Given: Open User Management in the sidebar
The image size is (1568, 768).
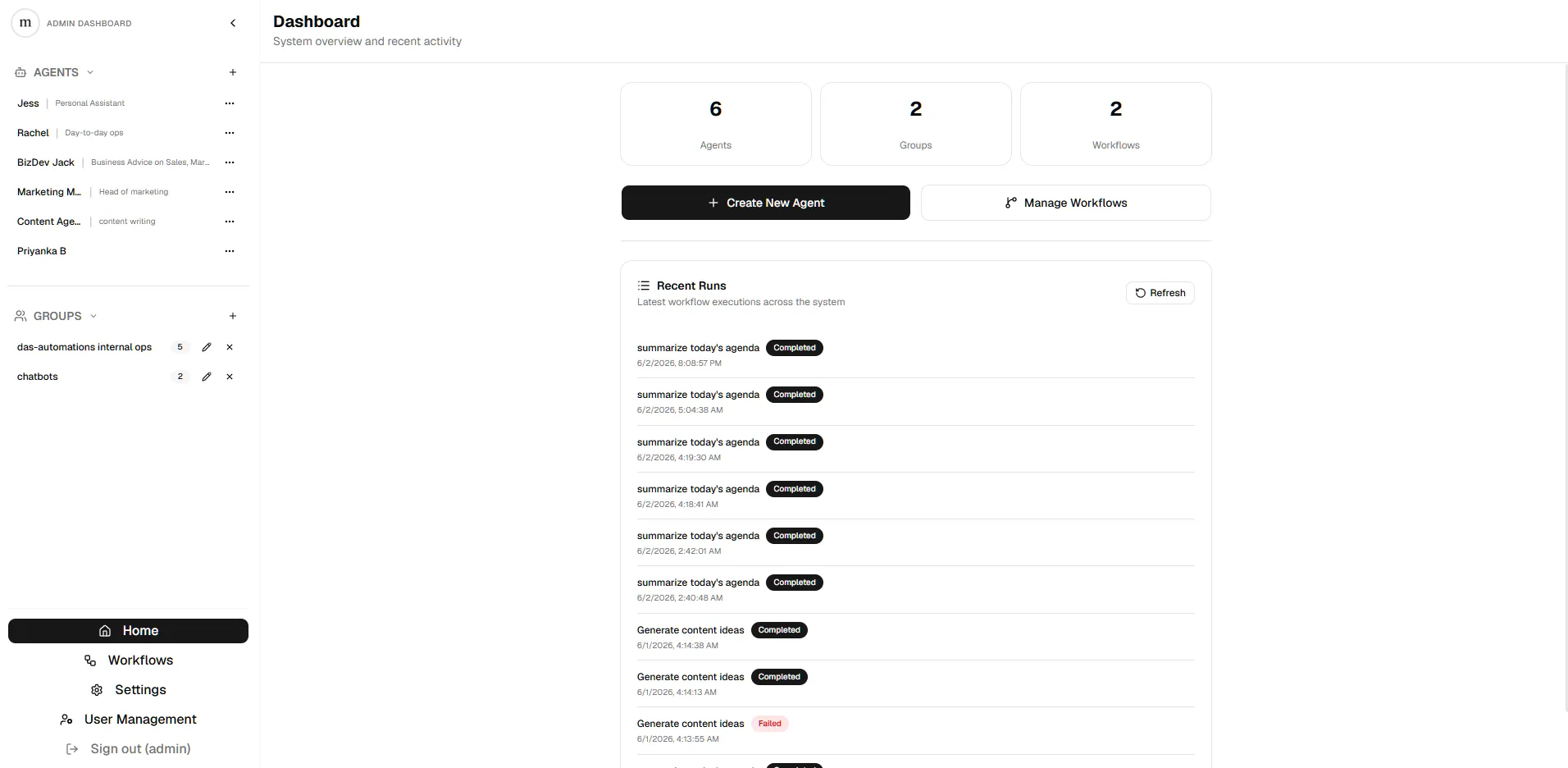Looking at the screenshot, I should coord(128,720).
